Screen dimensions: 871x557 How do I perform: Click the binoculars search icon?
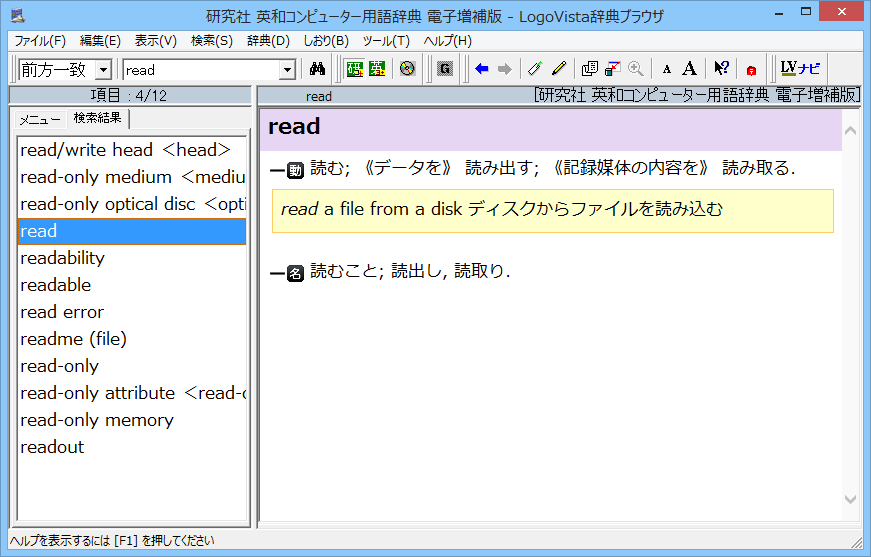(x=318, y=69)
